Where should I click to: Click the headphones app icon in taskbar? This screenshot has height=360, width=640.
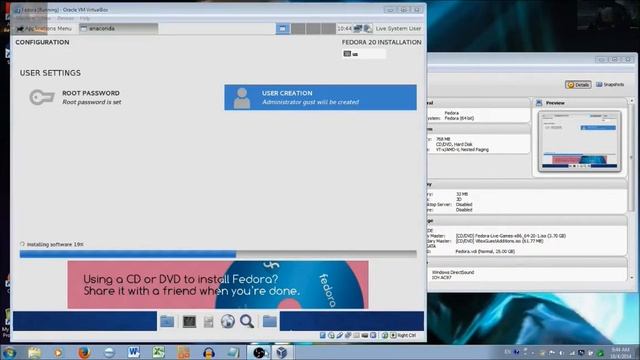(209, 353)
